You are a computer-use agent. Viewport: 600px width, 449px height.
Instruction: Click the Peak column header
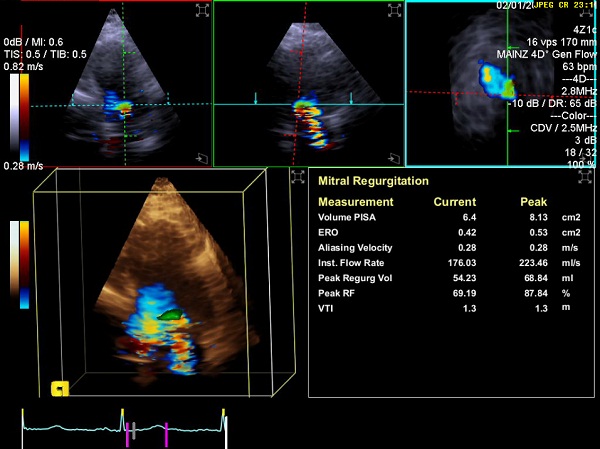point(533,202)
